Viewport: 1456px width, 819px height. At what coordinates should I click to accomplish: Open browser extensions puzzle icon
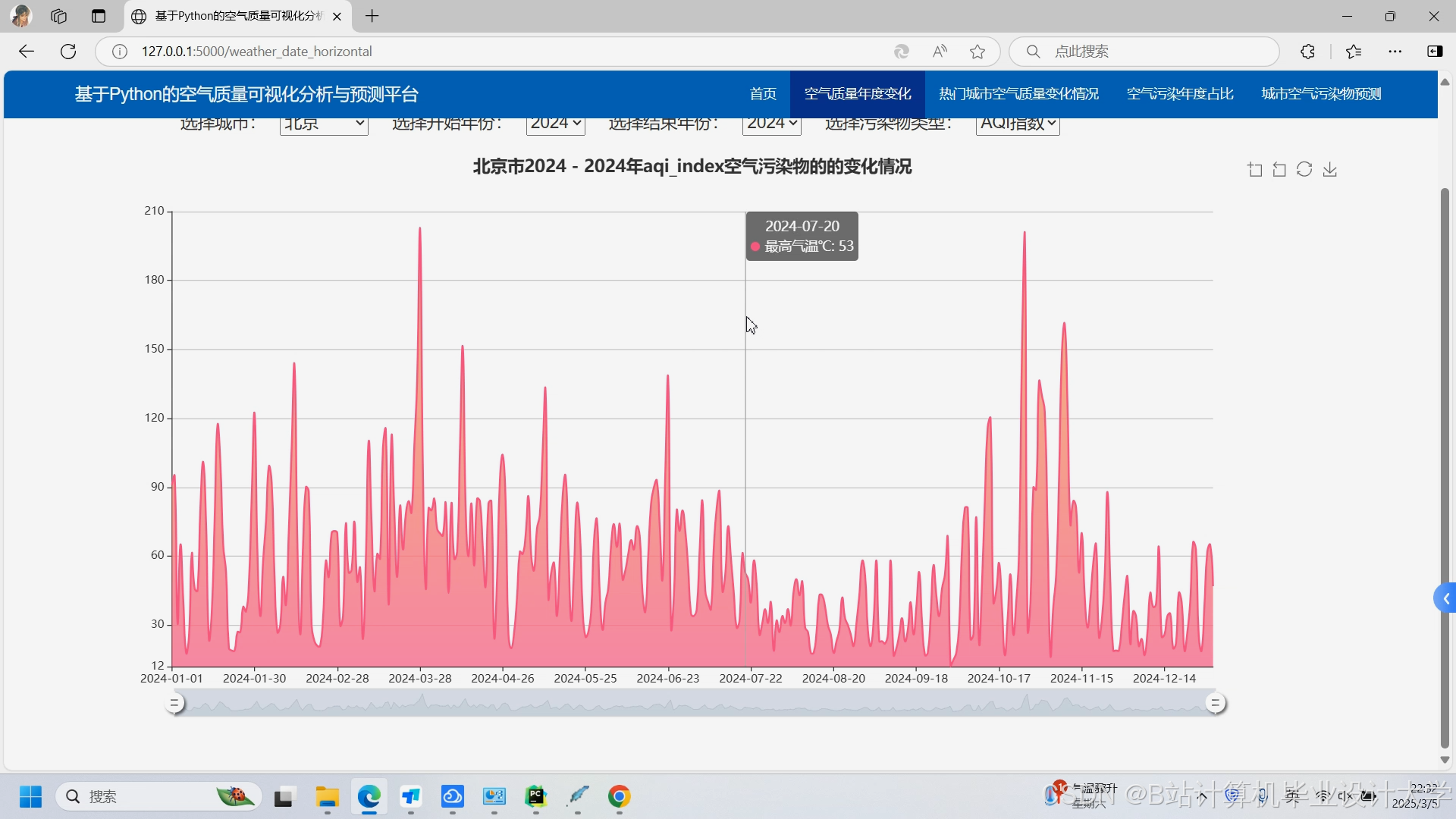(x=1307, y=52)
